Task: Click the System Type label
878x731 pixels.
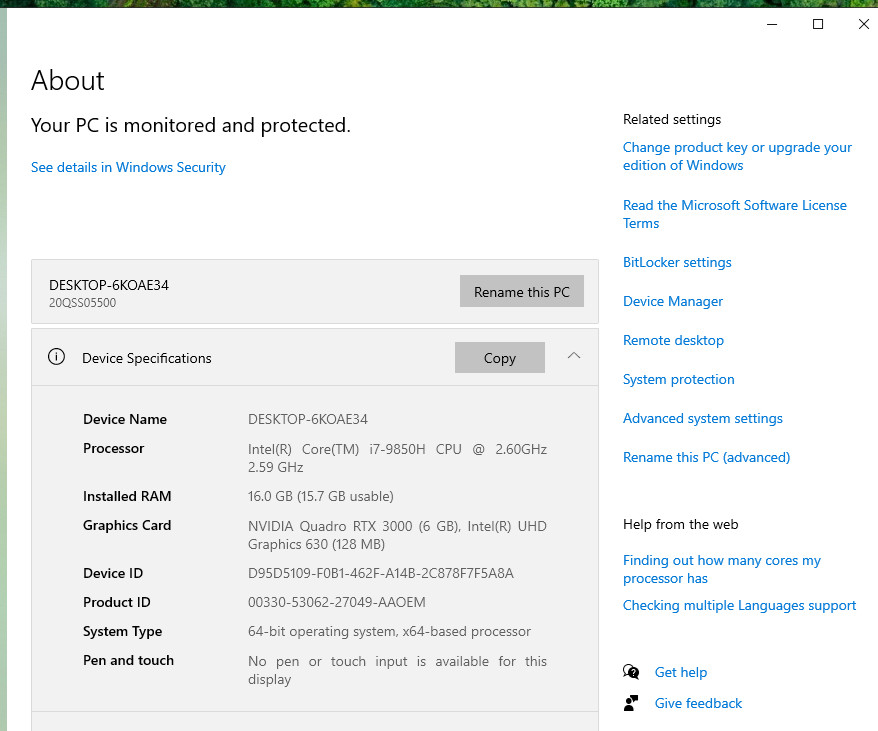Action: pyautogui.click(x=123, y=631)
